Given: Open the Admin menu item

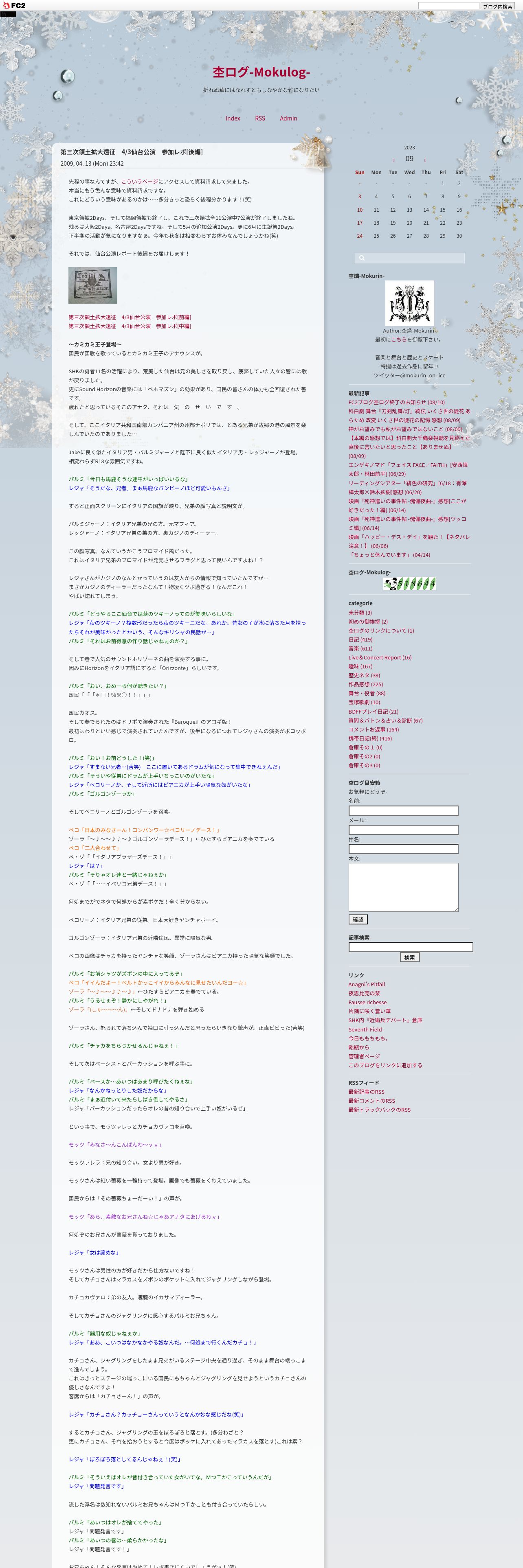Looking at the screenshot, I should 289,119.
